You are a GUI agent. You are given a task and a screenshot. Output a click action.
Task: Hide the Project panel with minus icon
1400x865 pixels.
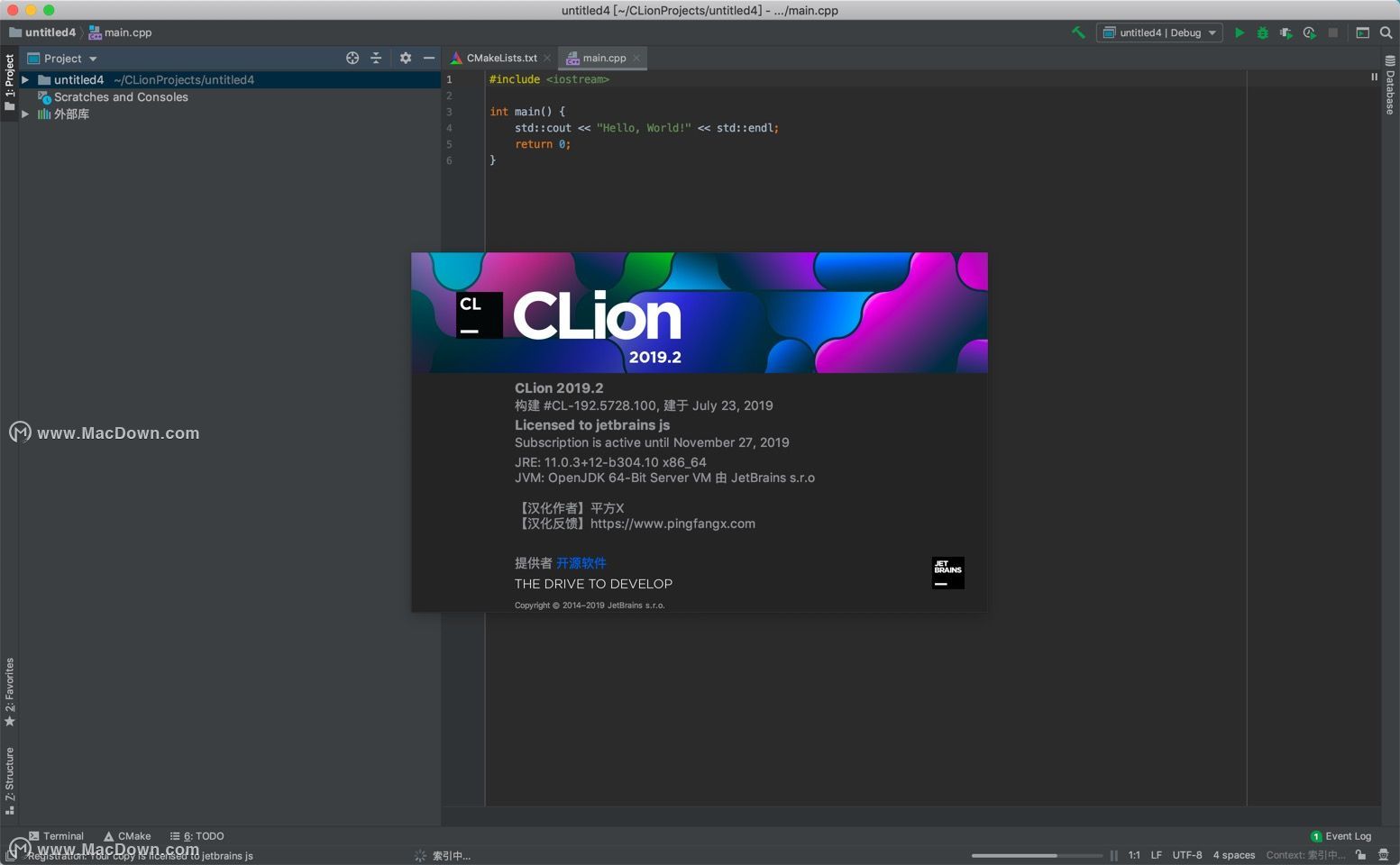tap(429, 58)
